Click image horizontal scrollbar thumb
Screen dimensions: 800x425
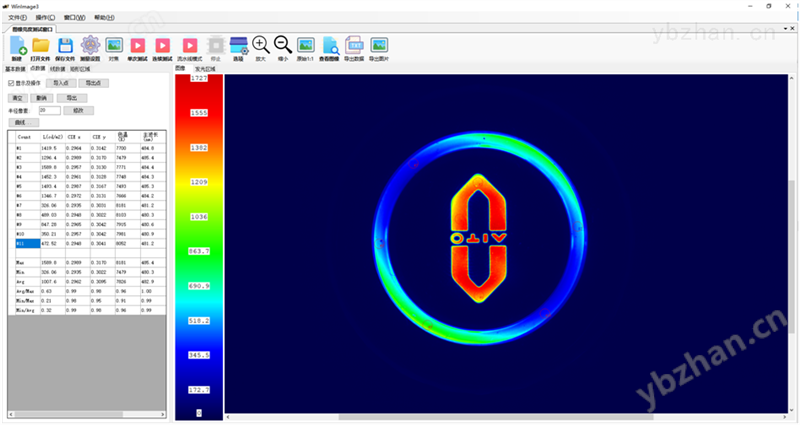tap(495, 417)
